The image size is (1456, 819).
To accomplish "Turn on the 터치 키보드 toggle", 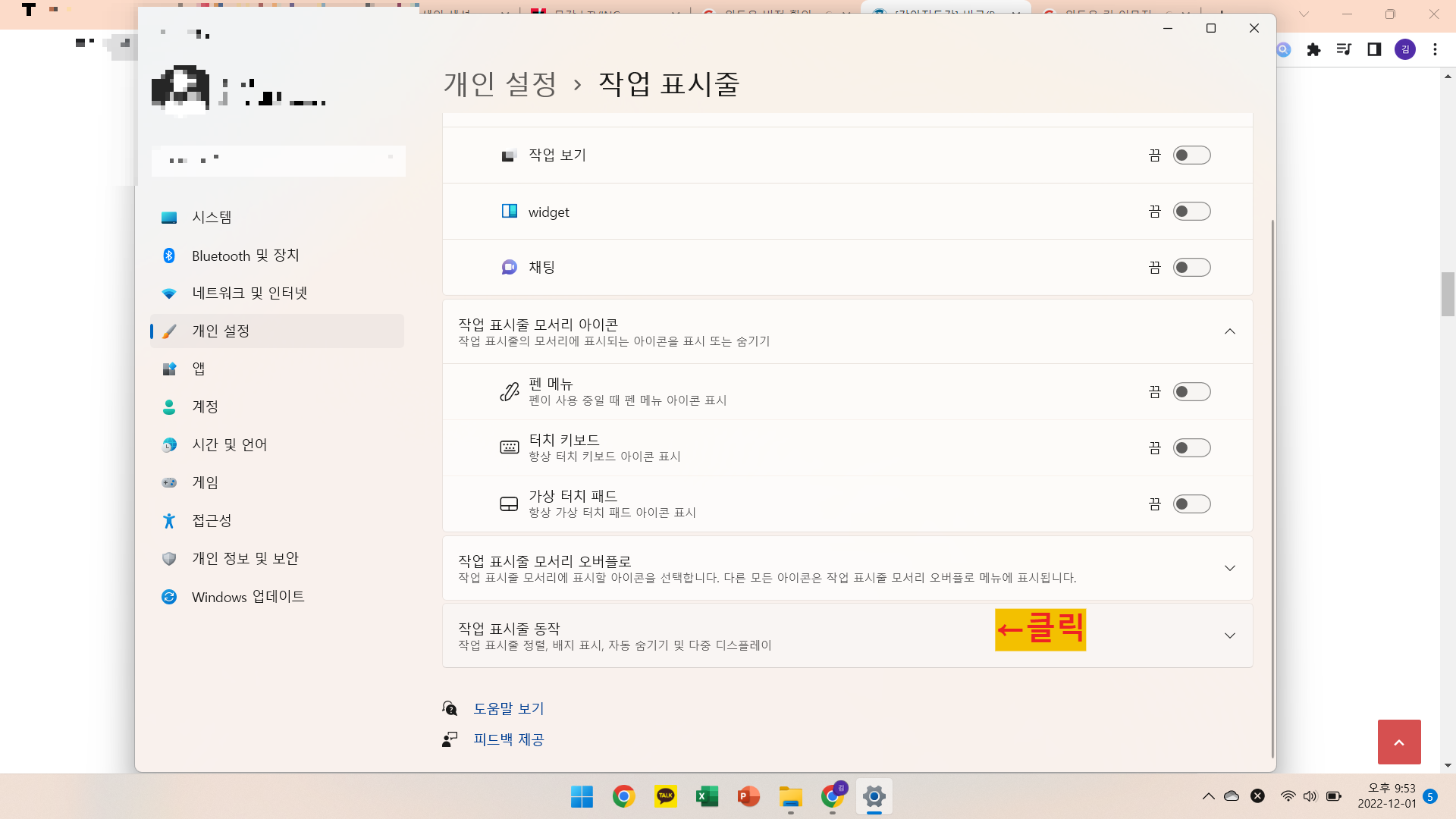I will 1191,448.
